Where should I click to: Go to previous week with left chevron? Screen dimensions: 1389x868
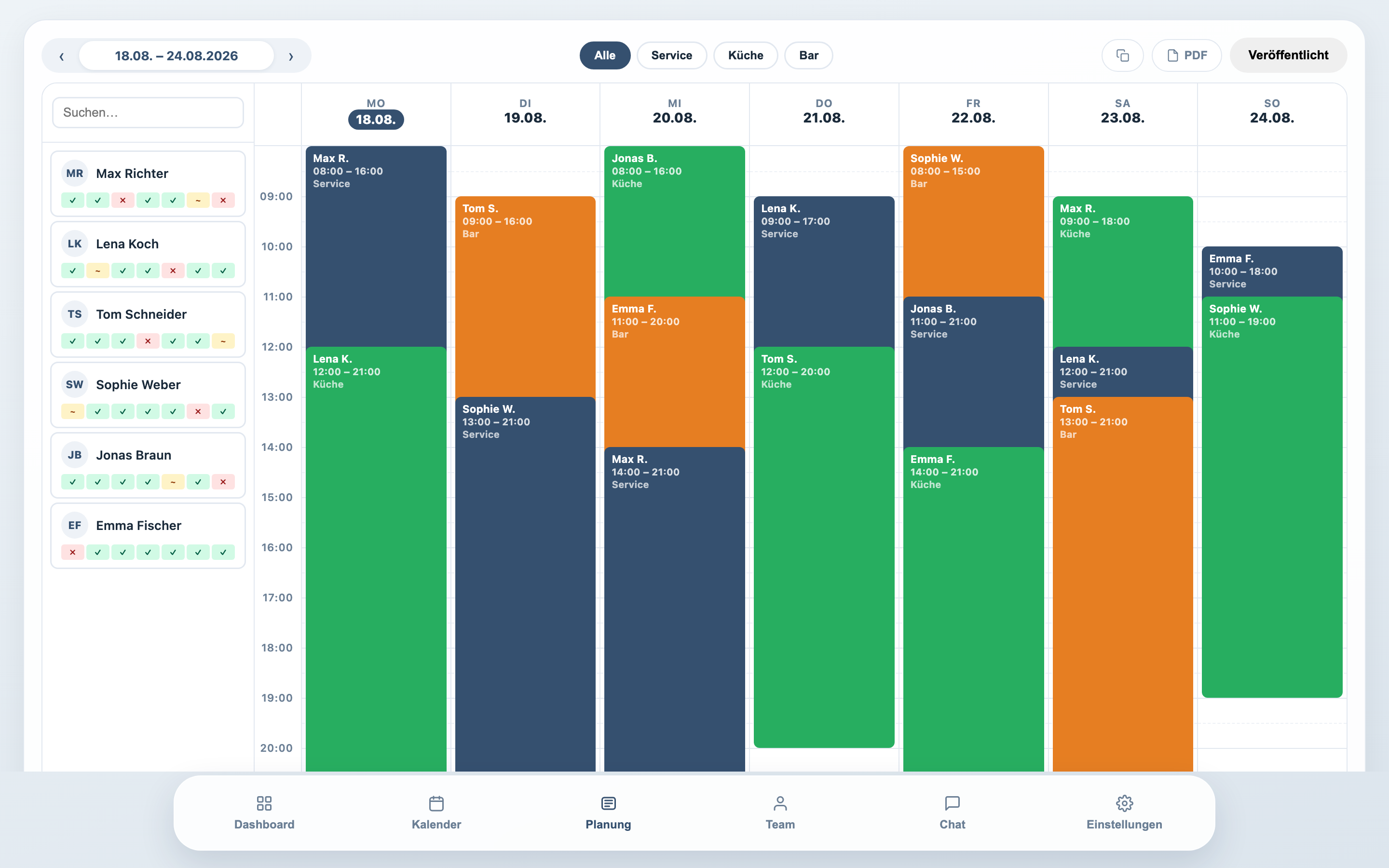[x=61, y=55]
